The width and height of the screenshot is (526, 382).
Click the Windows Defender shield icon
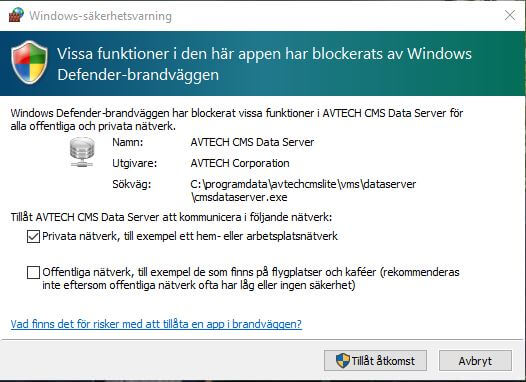coord(29,62)
